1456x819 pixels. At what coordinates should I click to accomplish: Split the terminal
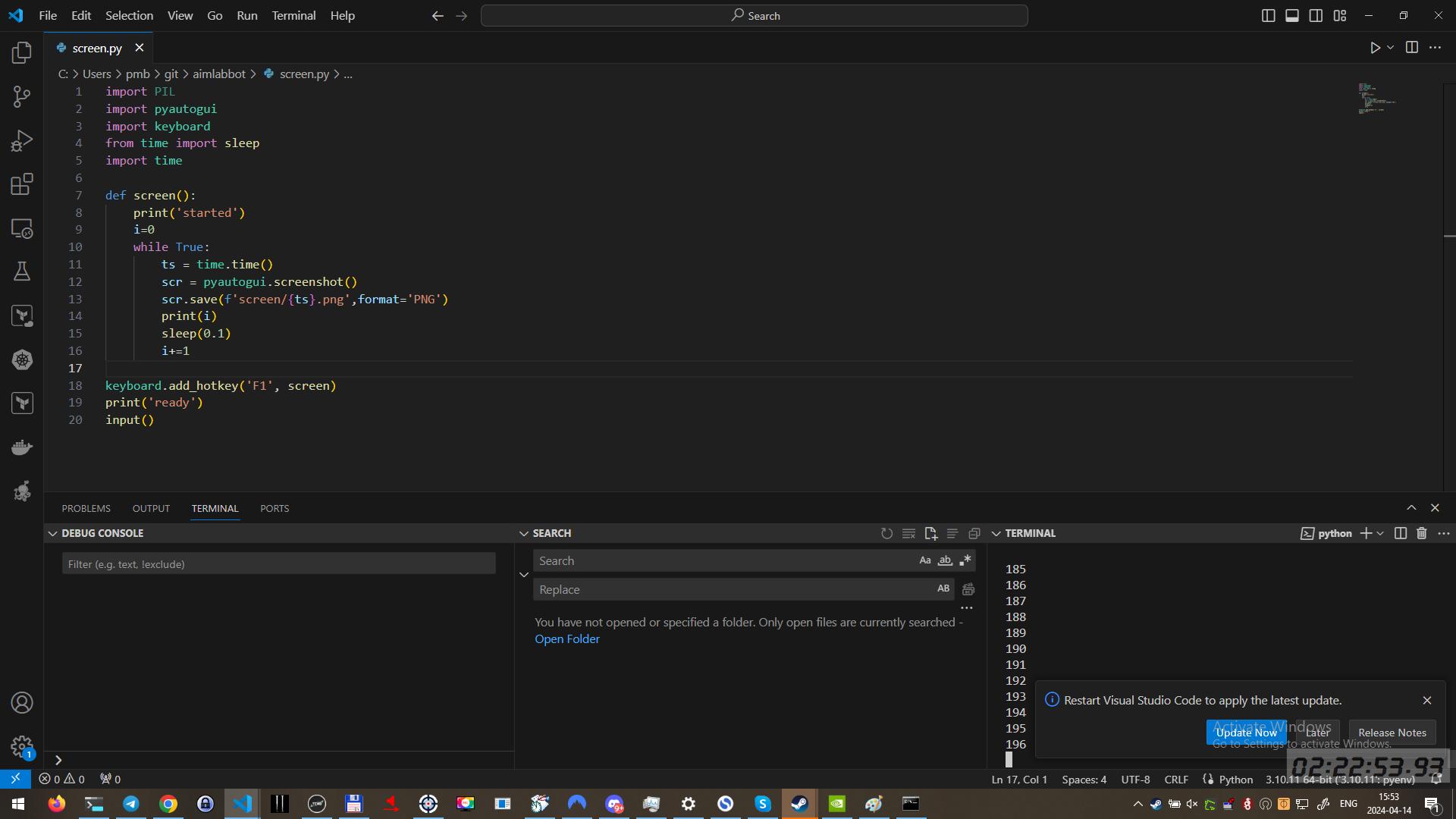click(x=1401, y=533)
